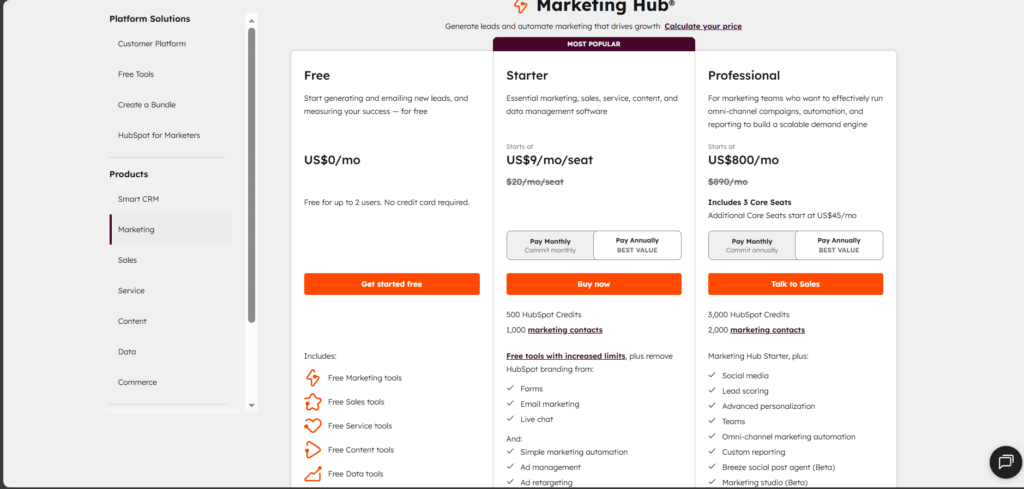Click the Free Data tools icon
The height and width of the screenshot is (489, 1024).
(312, 474)
